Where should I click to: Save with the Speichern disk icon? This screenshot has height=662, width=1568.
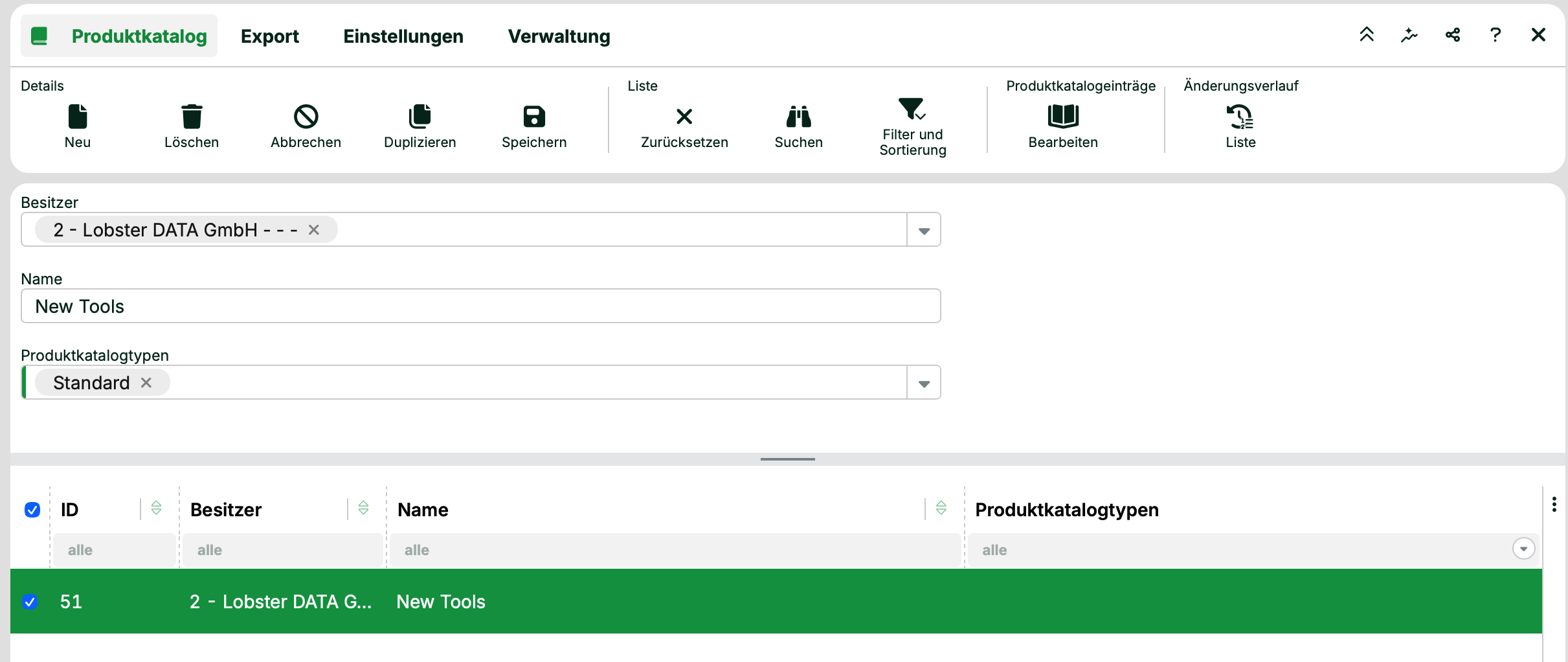point(534,117)
